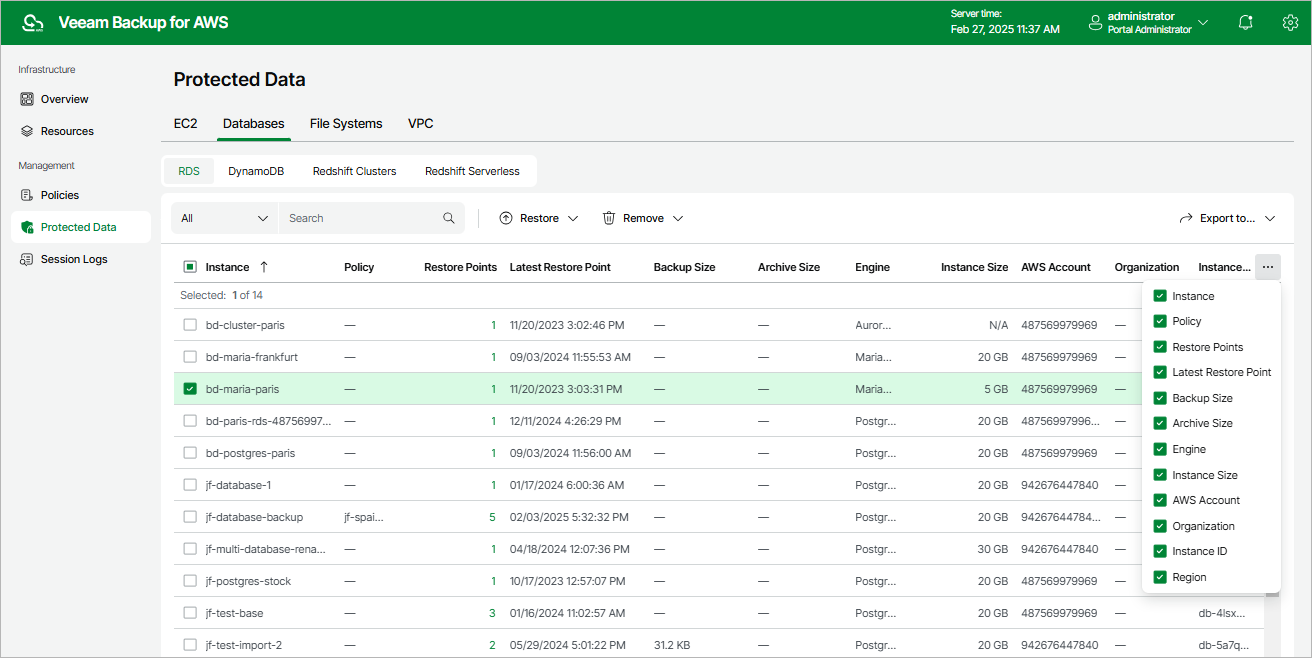Uncheck the bd-maria-paris row checkbox
This screenshot has width=1312, height=658.
point(190,389)
